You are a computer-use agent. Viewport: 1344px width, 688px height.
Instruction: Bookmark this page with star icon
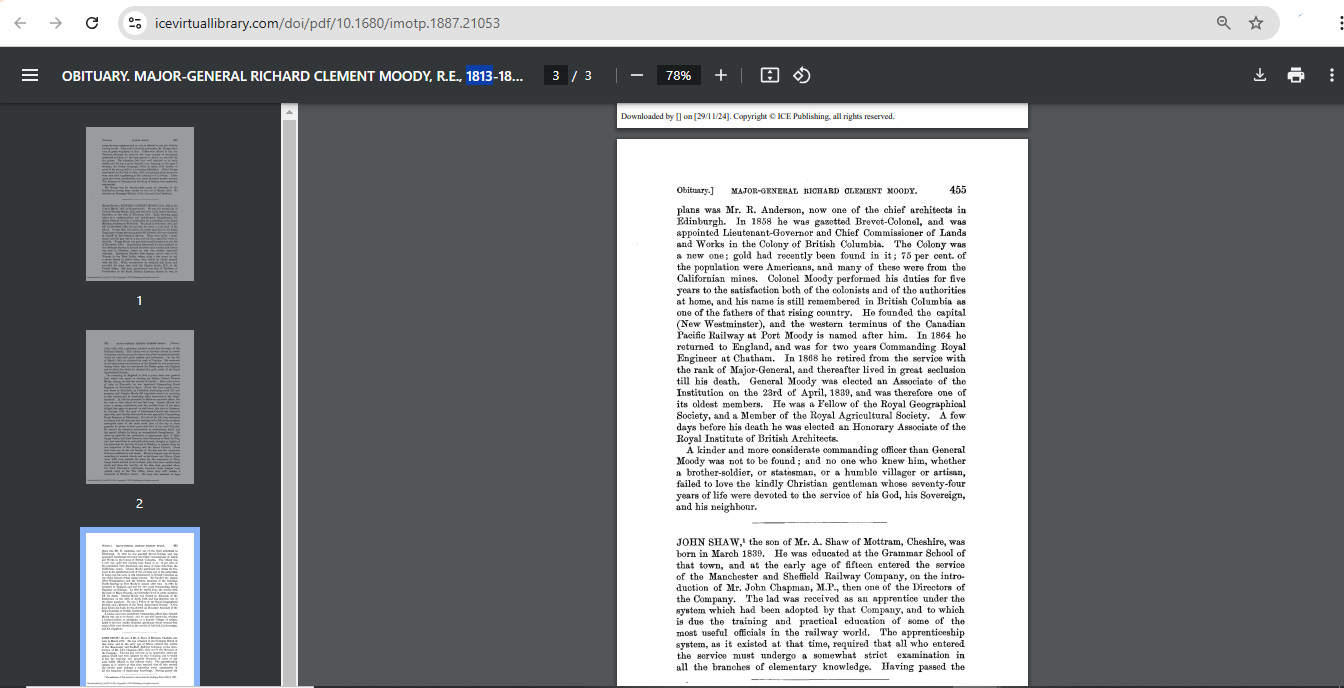[1256, 23]
